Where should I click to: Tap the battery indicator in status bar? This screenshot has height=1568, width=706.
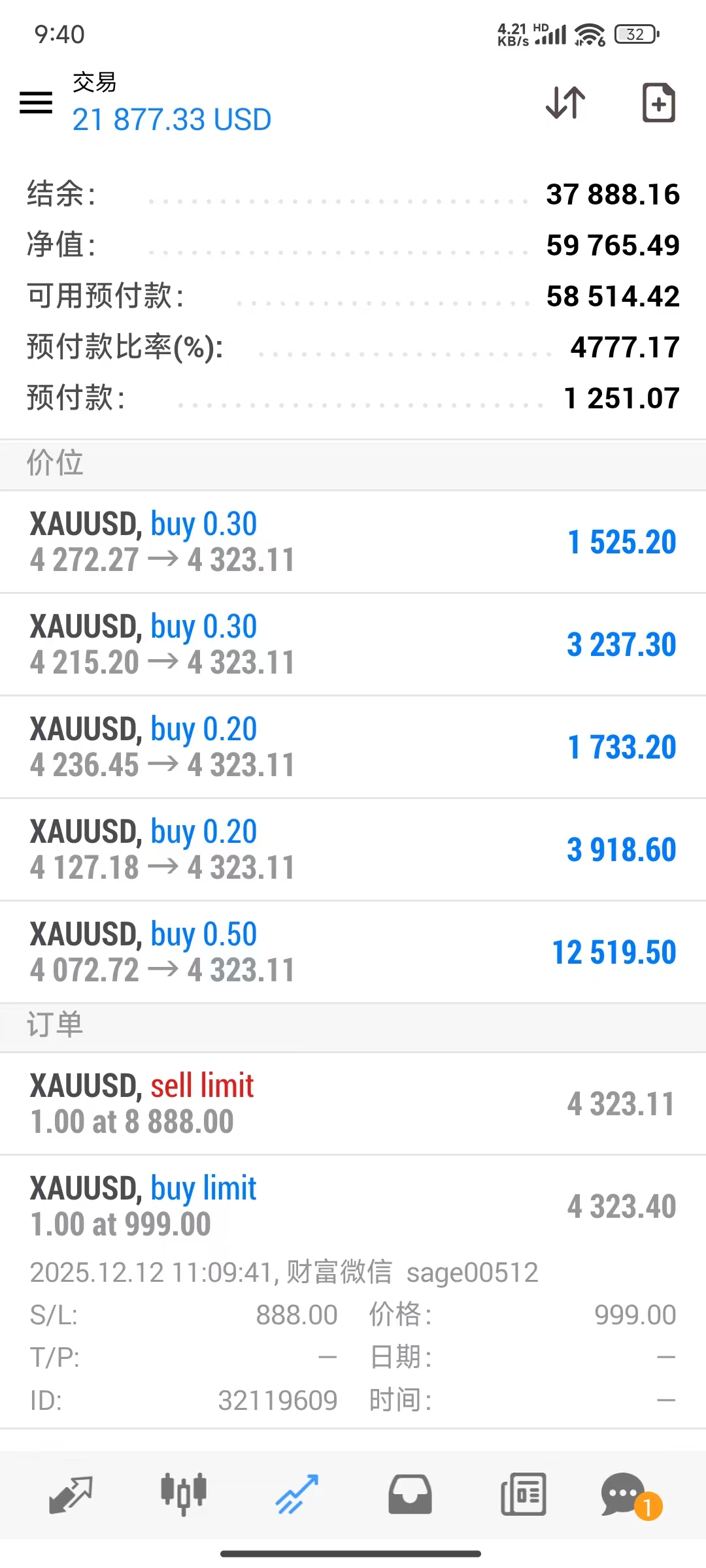click(636, 34)
